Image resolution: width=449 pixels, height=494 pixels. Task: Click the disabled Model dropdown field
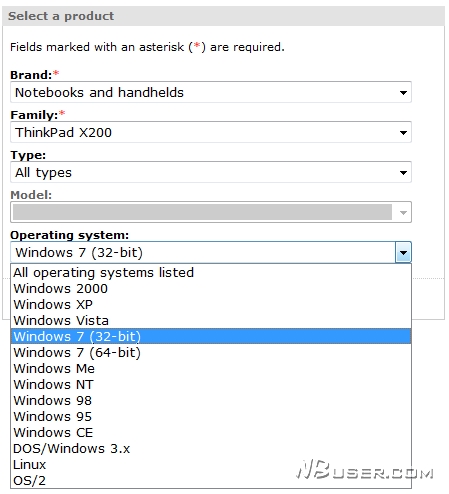pyautogui.click(x=211, y=212)
